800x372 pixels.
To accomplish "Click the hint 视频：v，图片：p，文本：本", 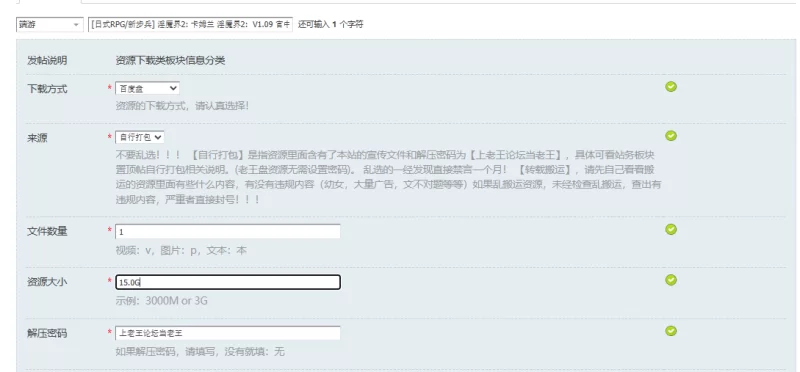I will (x=181, y=251).
